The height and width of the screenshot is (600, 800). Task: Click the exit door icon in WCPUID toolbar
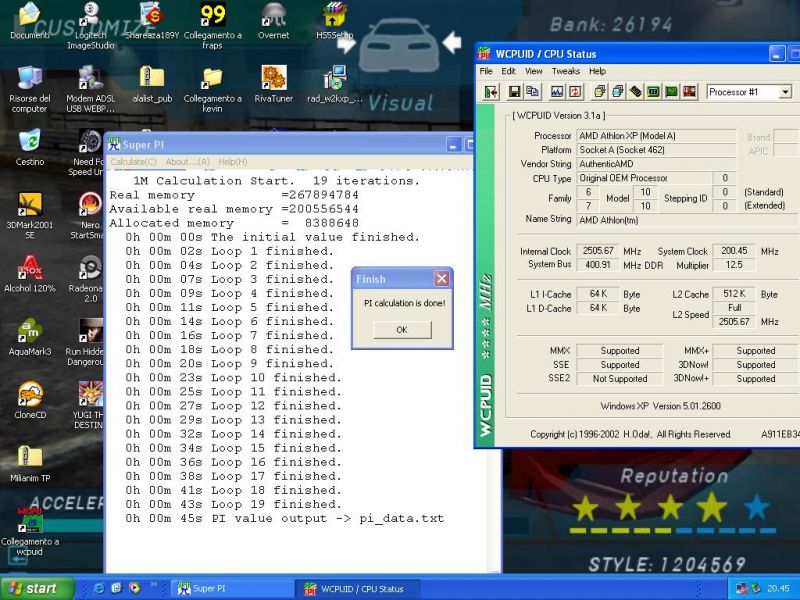tap(491, 92)
